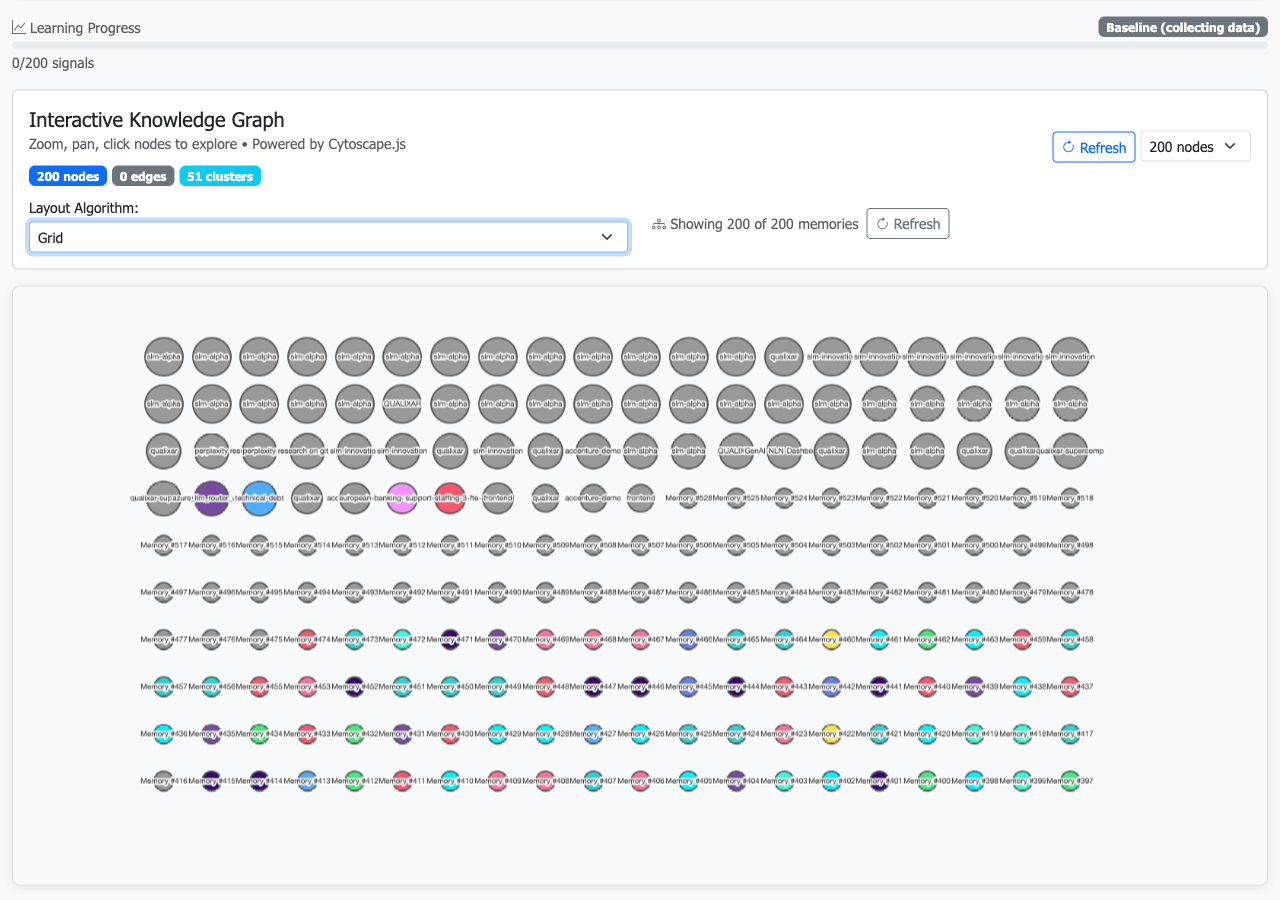Expand the Layout Algorithm Grid dropdown
This screenshot has height=900, width=1280.
tap(328, 237)
